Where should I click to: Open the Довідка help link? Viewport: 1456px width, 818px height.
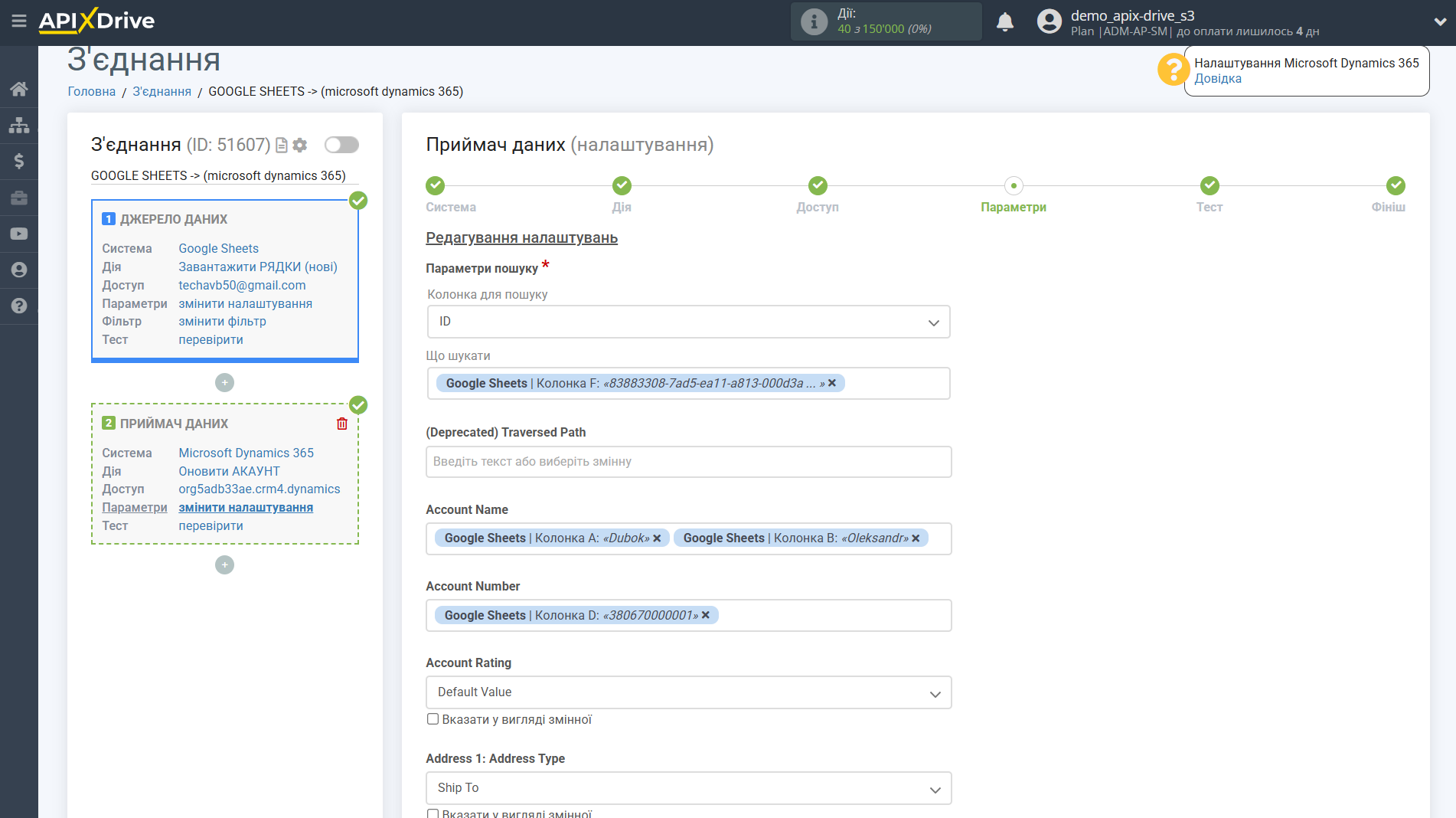pos(1218,78)
